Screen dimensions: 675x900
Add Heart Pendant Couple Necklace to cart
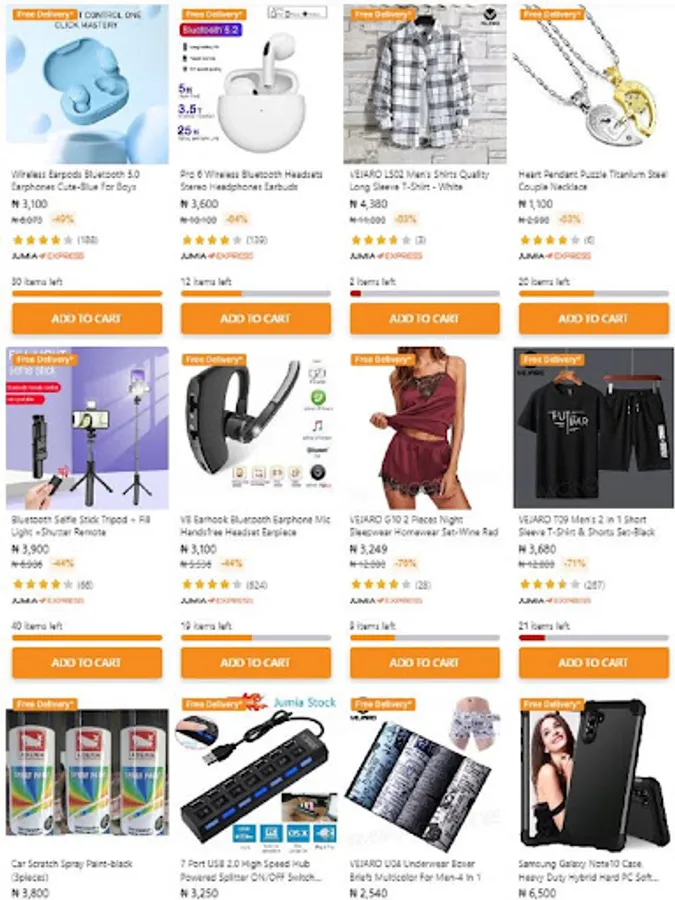point(593,318)
